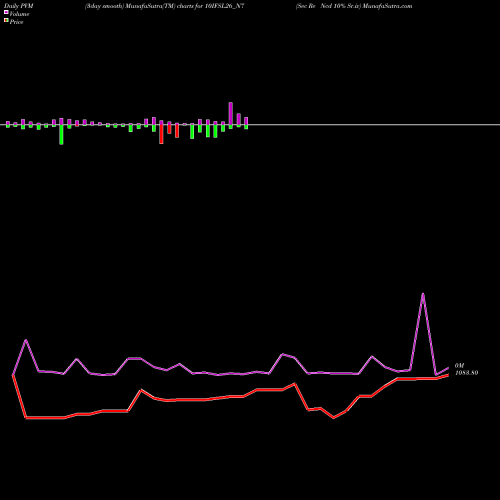Click the Volume legend color swatch
500x500 pixels.
(x=6, y=12)
